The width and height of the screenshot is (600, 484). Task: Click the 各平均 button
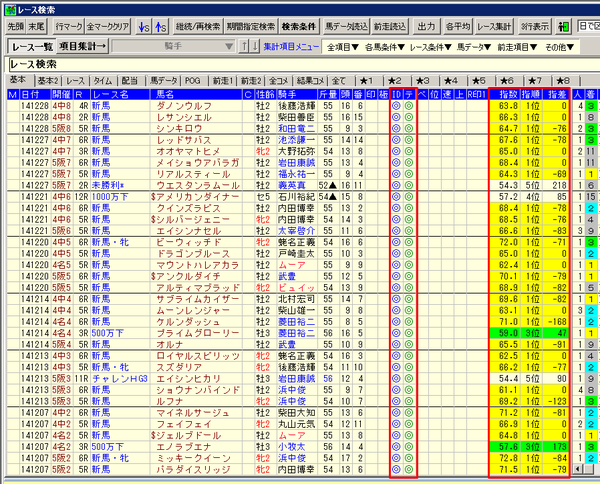pos(458,26)
